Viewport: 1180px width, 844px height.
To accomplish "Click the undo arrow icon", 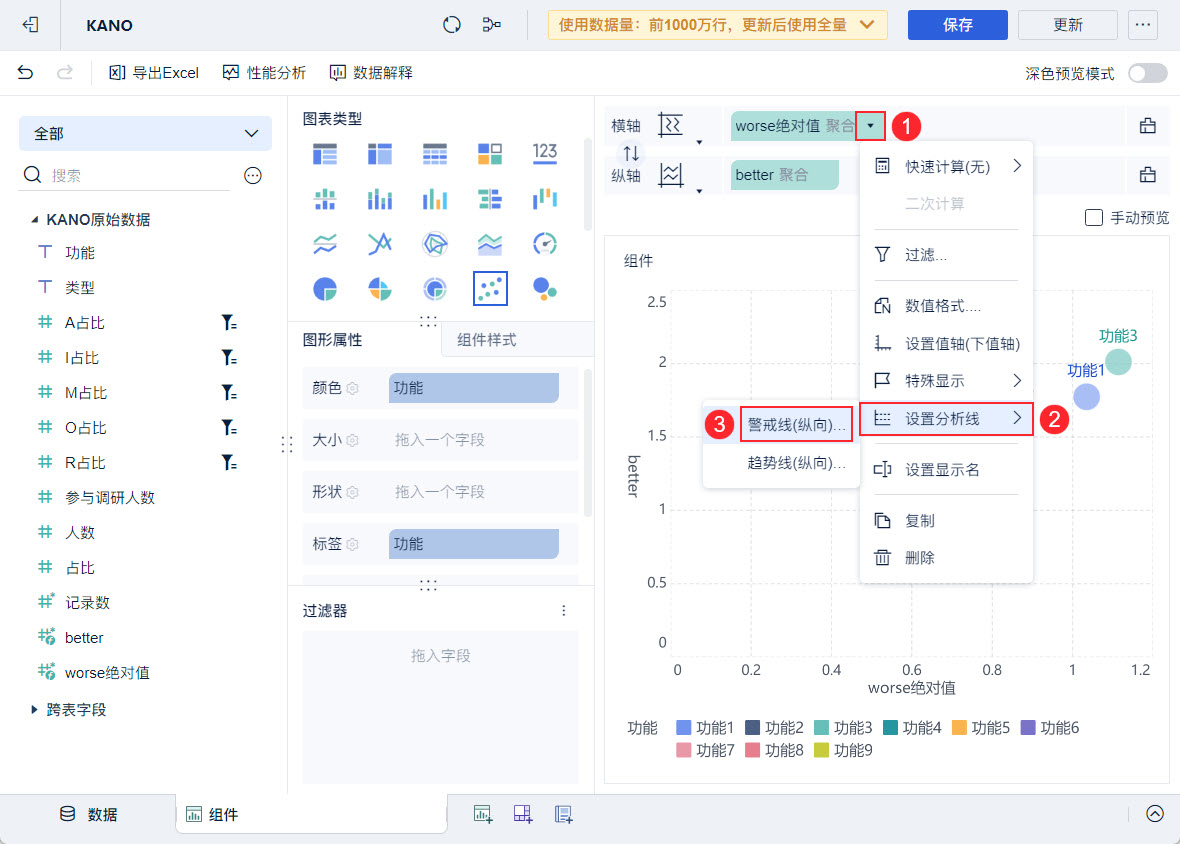I will click(x=26, y=72).
